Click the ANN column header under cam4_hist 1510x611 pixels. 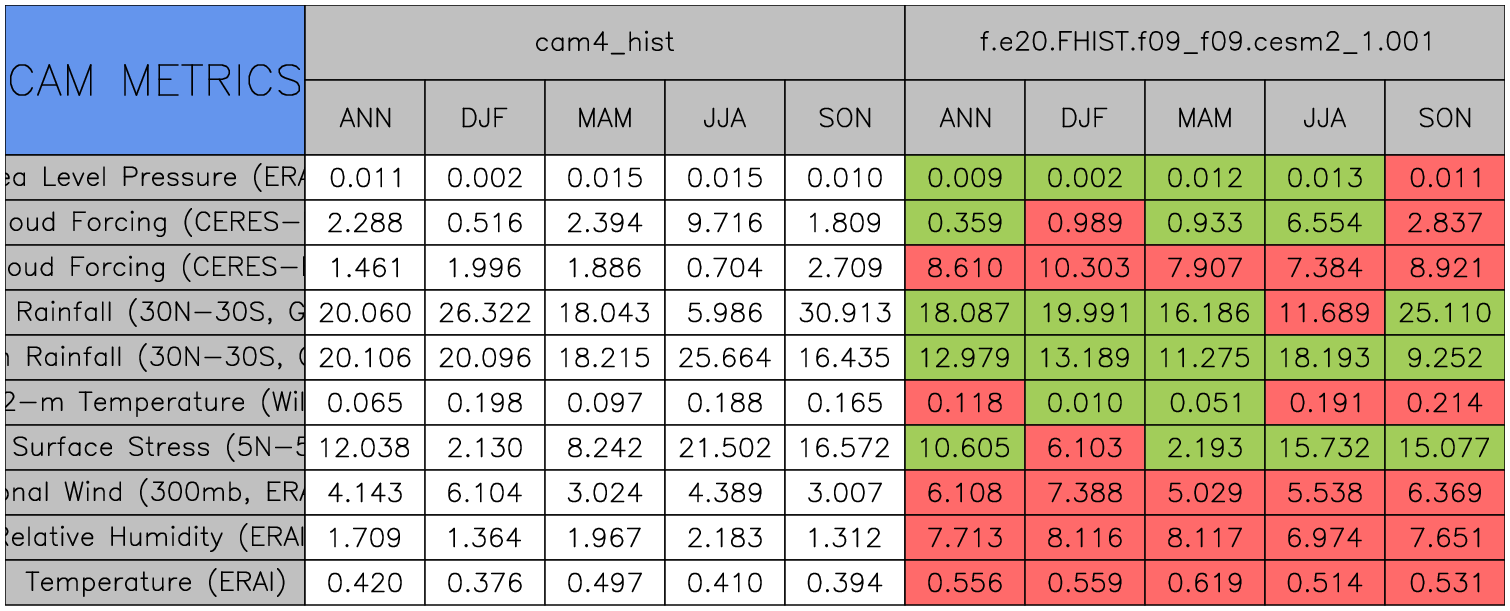tap(365, 118)
